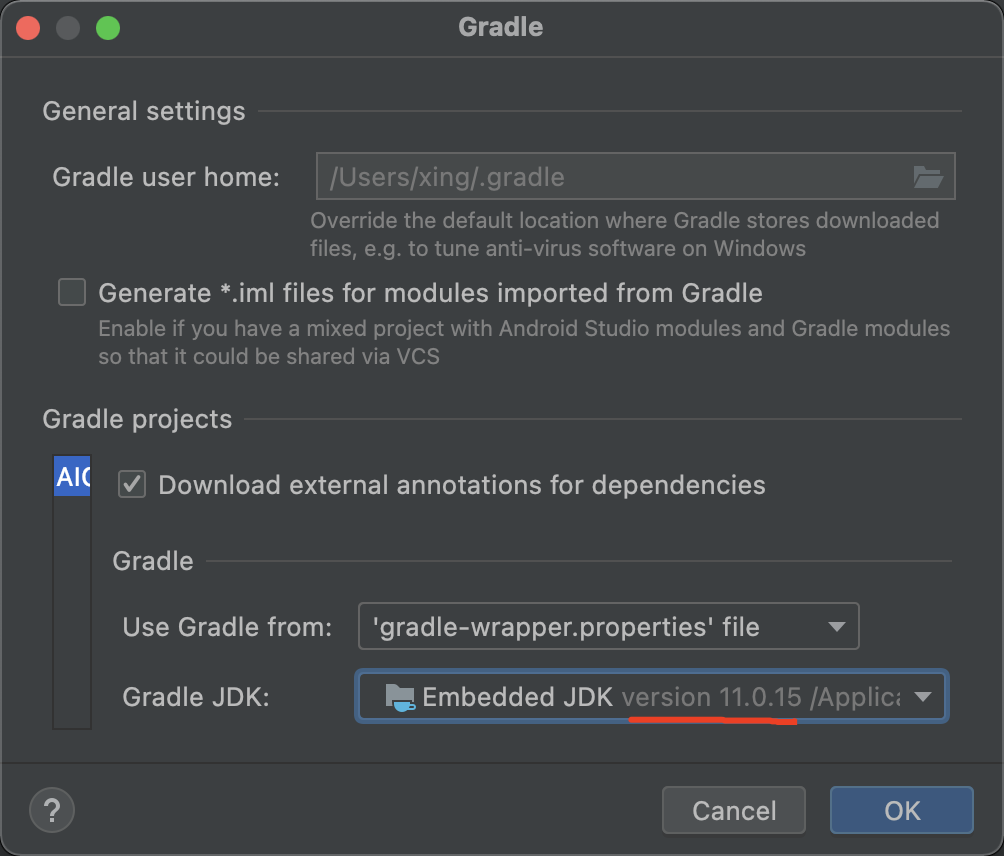Click the folder browse icon for Gradle user home
1004x856 pixels.
(928, 178)
